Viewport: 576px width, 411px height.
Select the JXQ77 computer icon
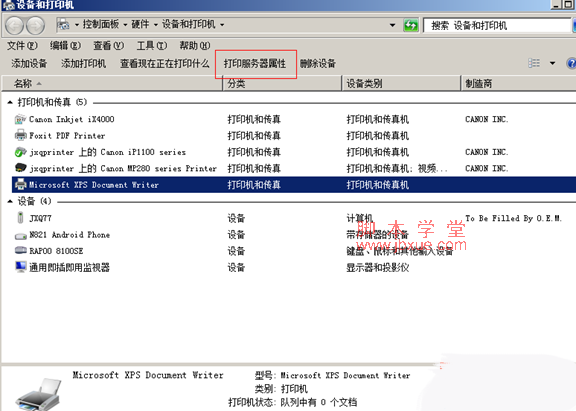pos(21,217)
